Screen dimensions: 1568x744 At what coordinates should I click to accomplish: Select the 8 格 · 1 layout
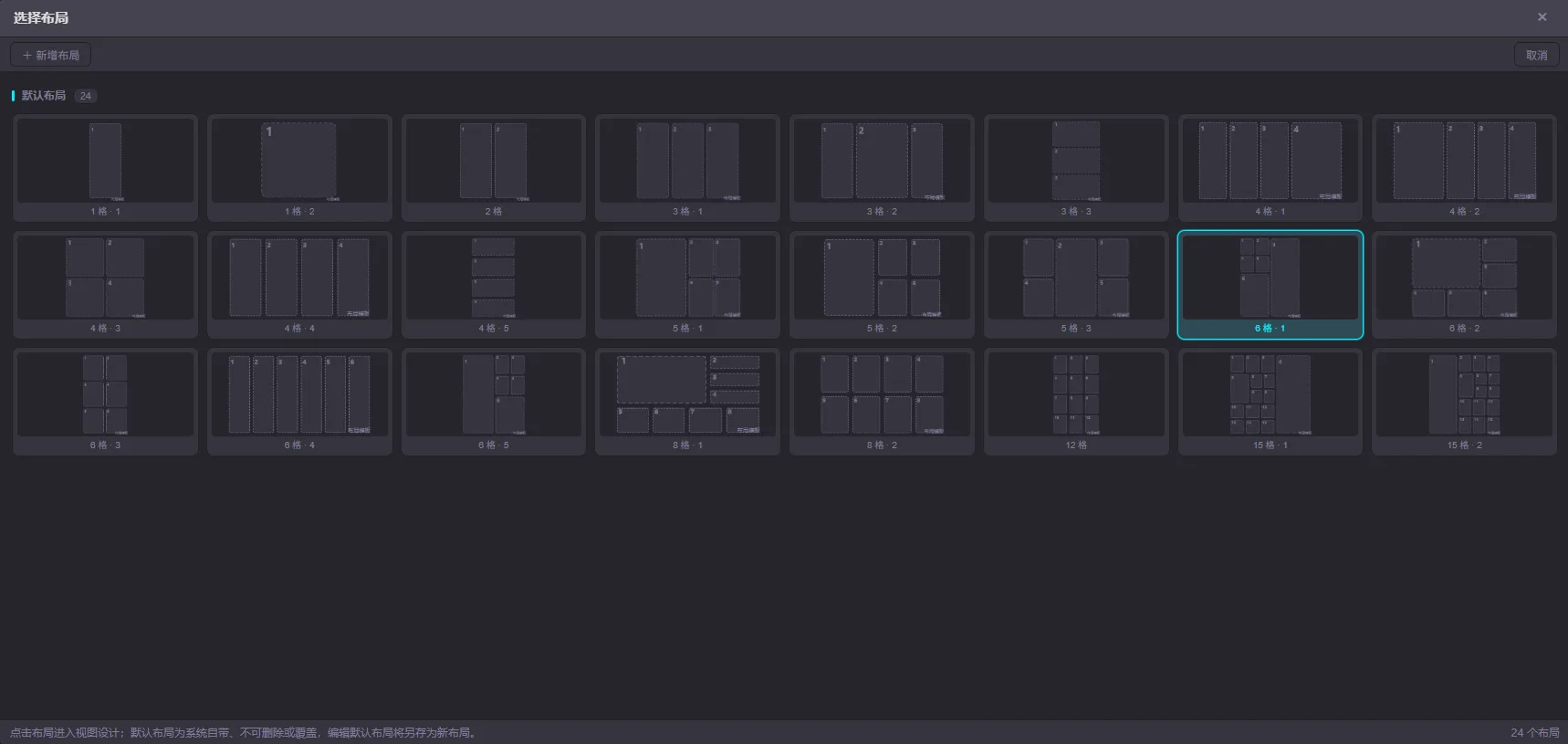coord(687,402)
